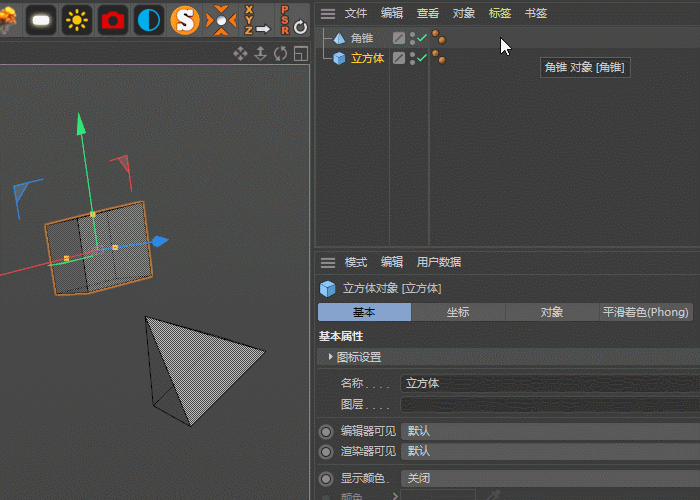
Task: Click the pyramid icon beside 角锥
Action: click(x=339, y=38)
